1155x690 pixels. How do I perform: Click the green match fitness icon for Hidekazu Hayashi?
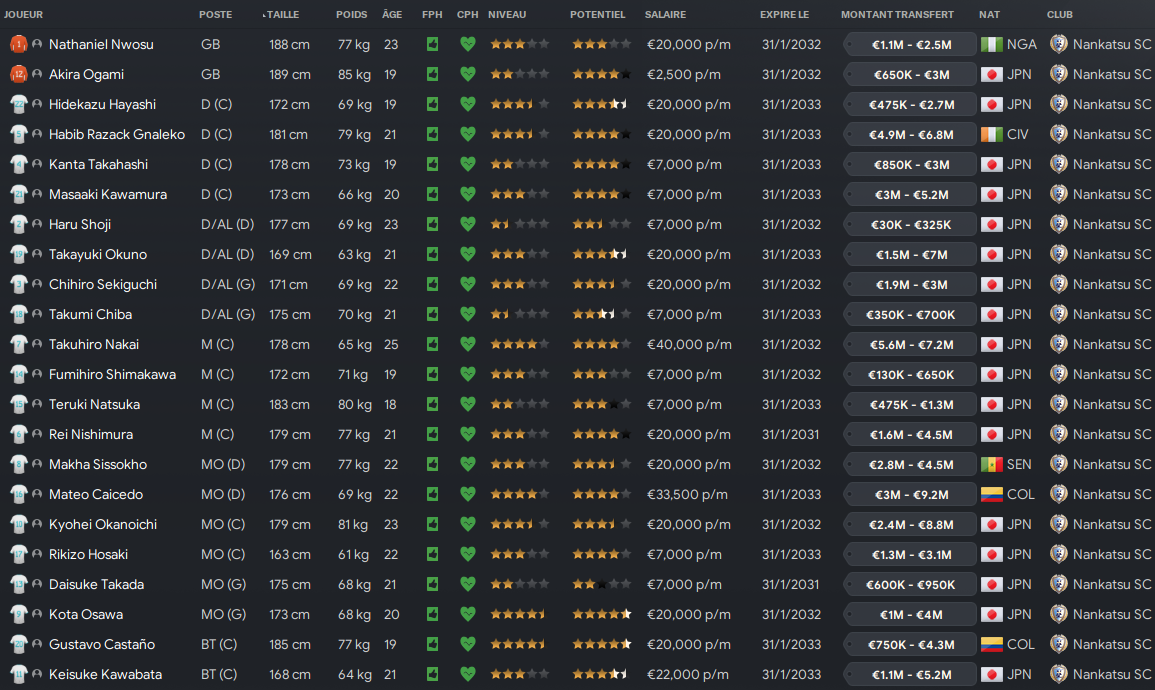click(432, 104)
